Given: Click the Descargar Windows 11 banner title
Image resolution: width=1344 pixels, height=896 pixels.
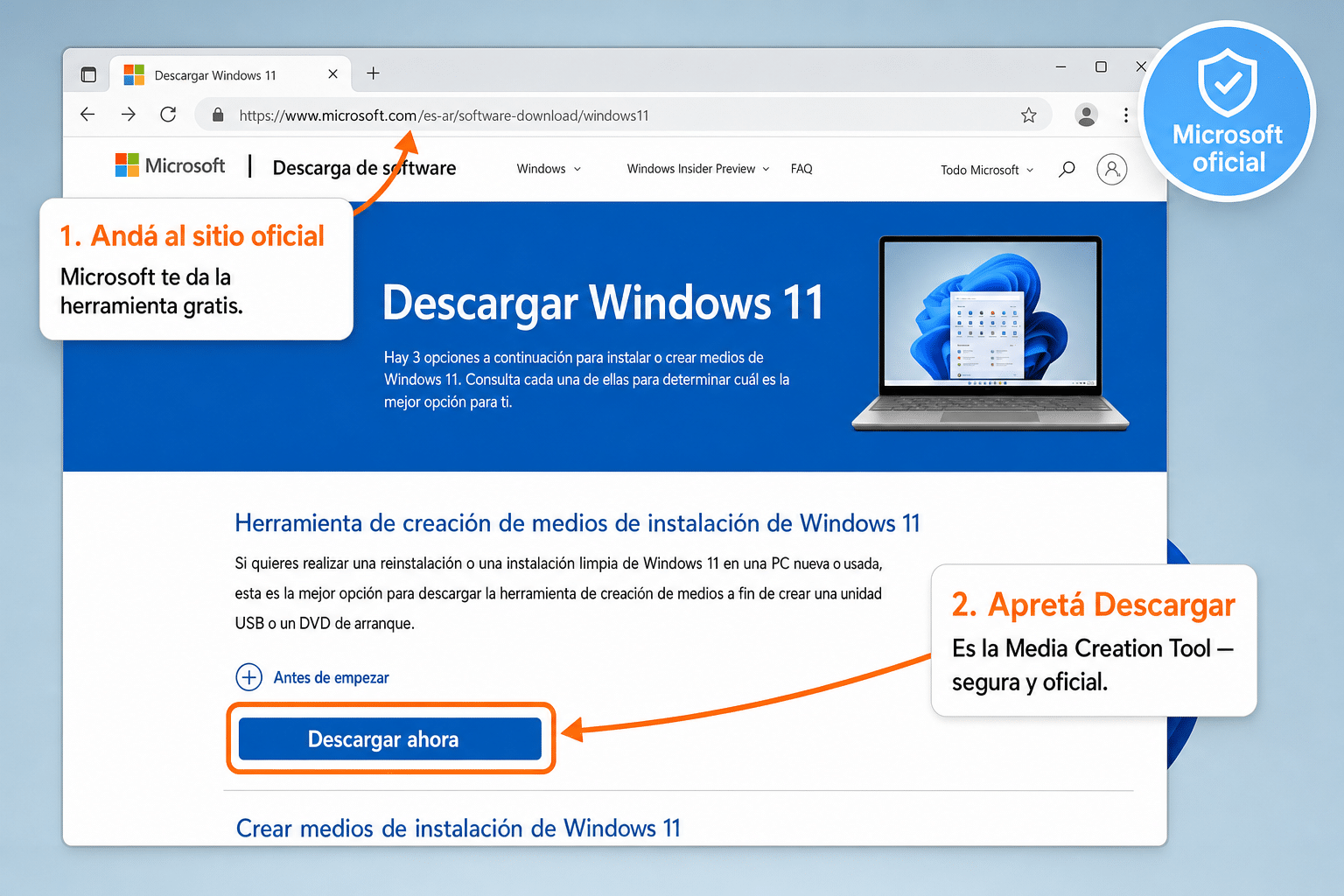Looking at the screenshot, I should click(x=603, y=303).
